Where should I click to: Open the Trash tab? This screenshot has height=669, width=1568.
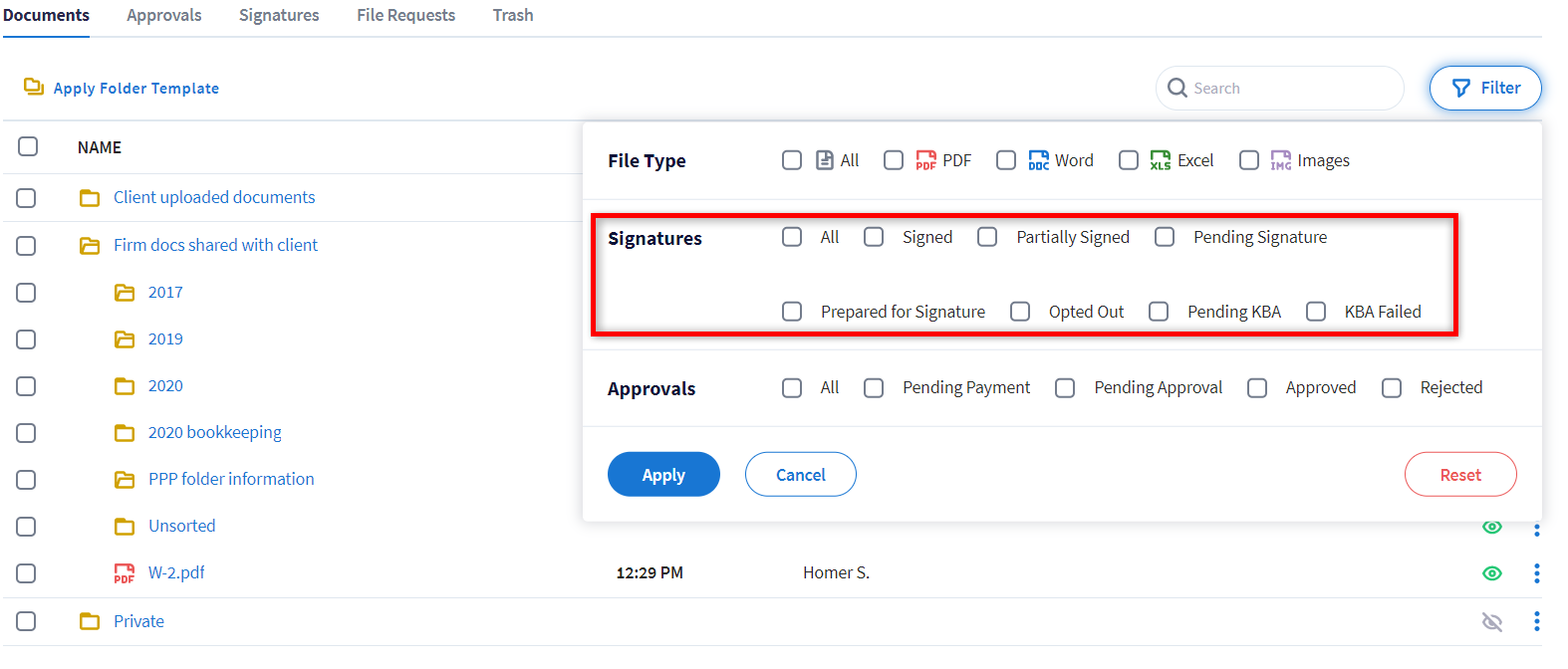coord(512,15)
